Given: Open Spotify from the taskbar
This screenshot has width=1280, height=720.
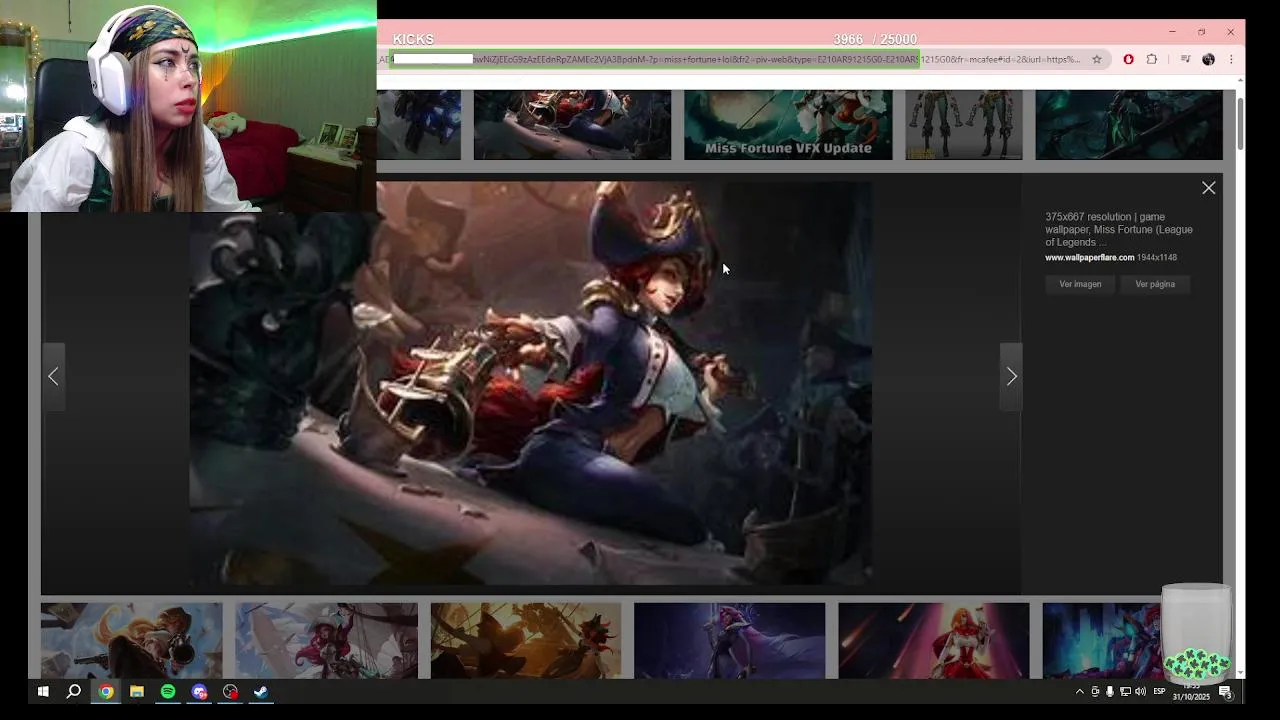Looking at the screenshot, I should pos(168,691).
